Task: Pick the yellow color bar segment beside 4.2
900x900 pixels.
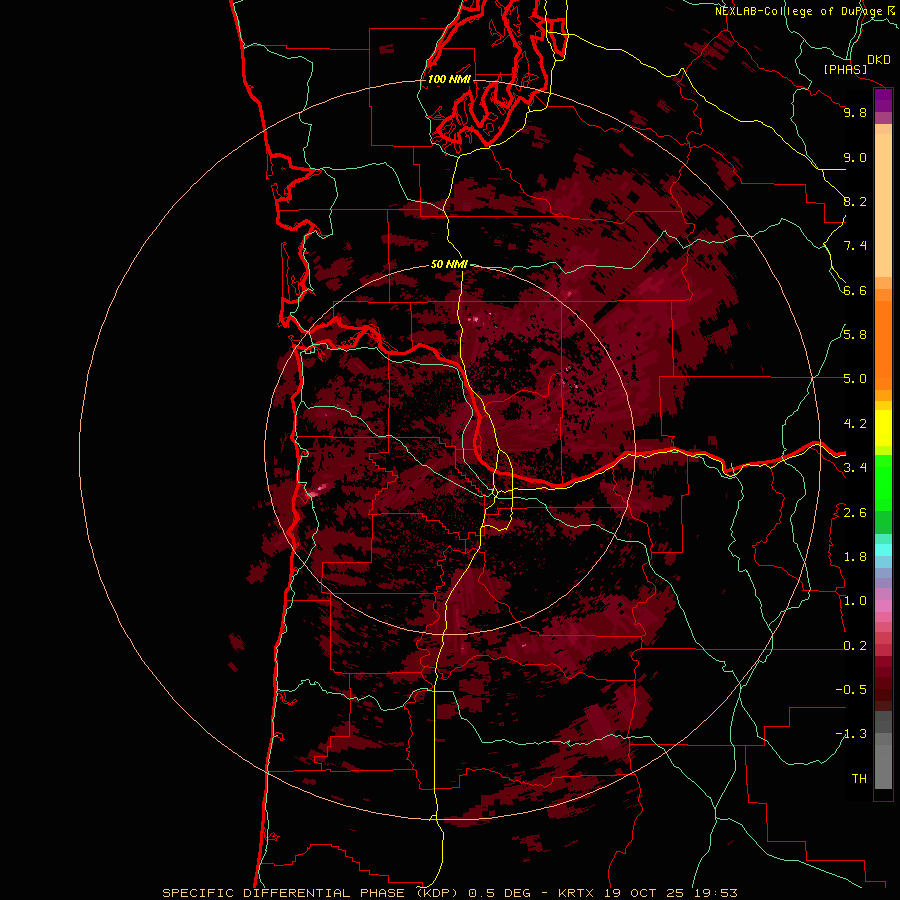Action: click(883, 428)
